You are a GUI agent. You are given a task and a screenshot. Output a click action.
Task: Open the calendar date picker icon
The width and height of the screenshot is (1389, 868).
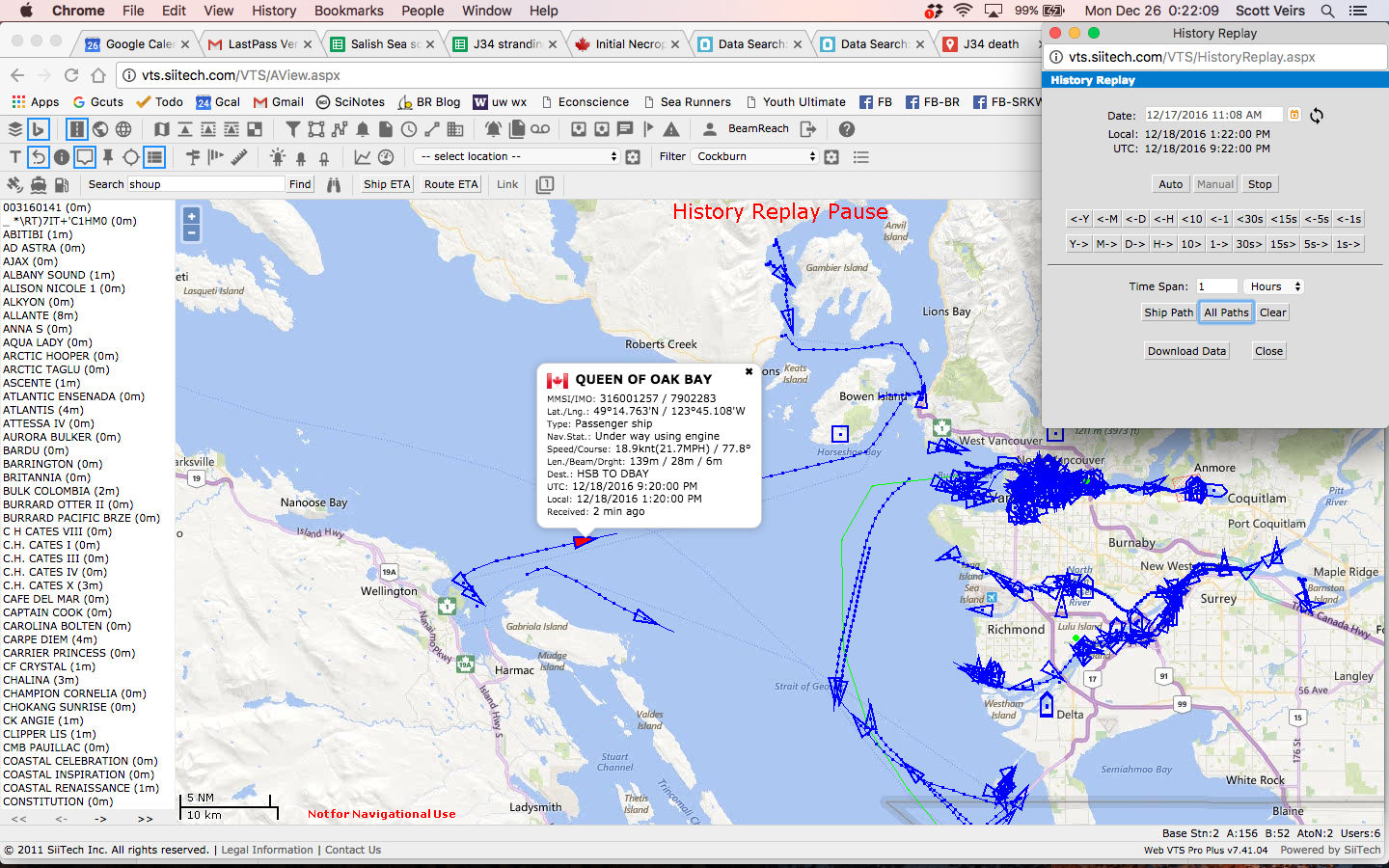(1294, 115)
